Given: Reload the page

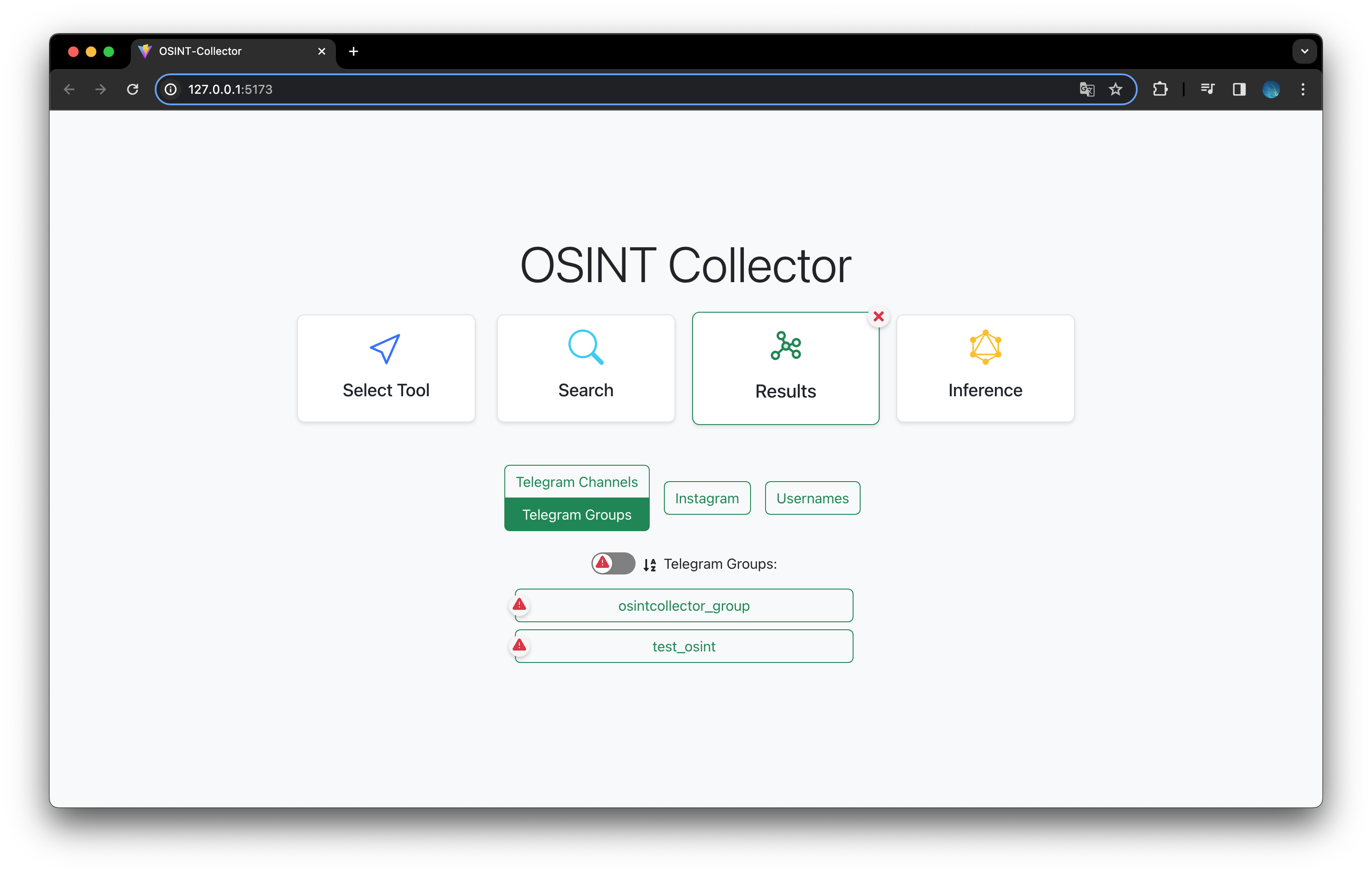Looking at the screenshot, I should (133, 89).
